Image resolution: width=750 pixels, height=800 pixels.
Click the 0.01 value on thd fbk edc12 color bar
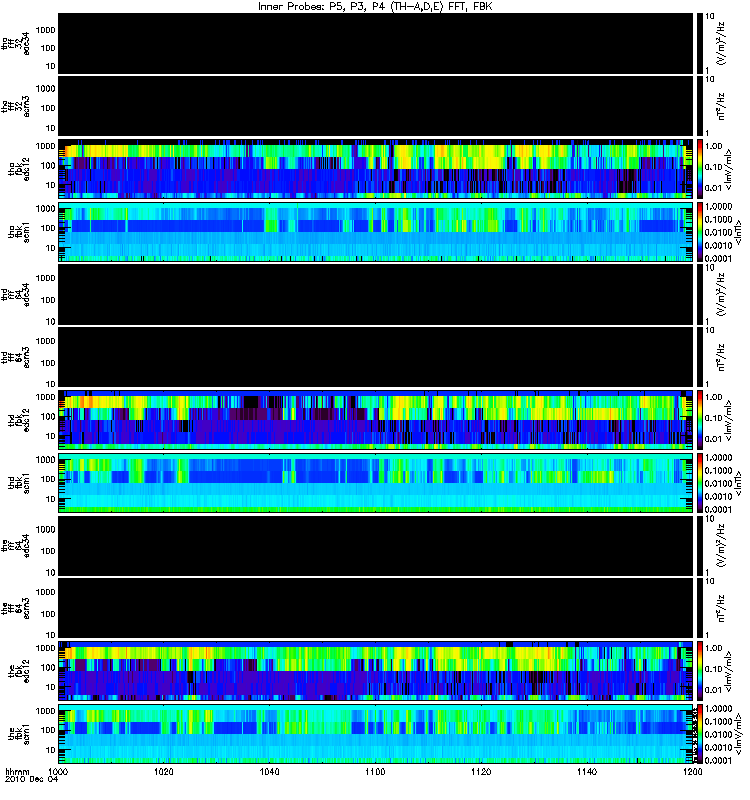point(714,439)
